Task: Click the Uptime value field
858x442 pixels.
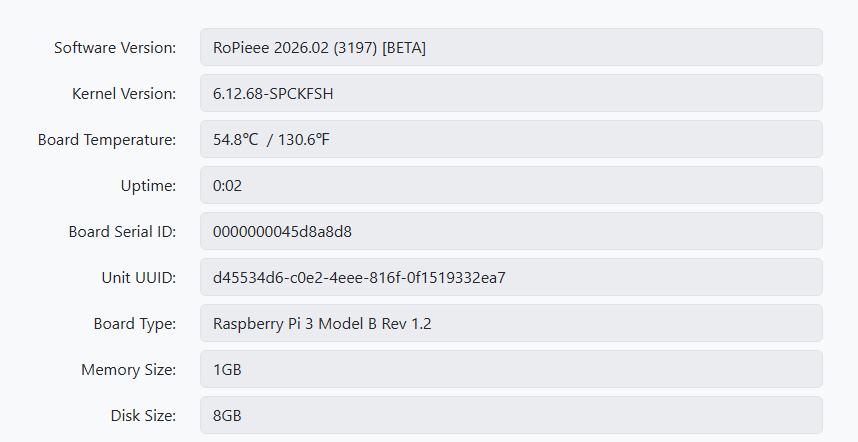Action: point(510,185)
